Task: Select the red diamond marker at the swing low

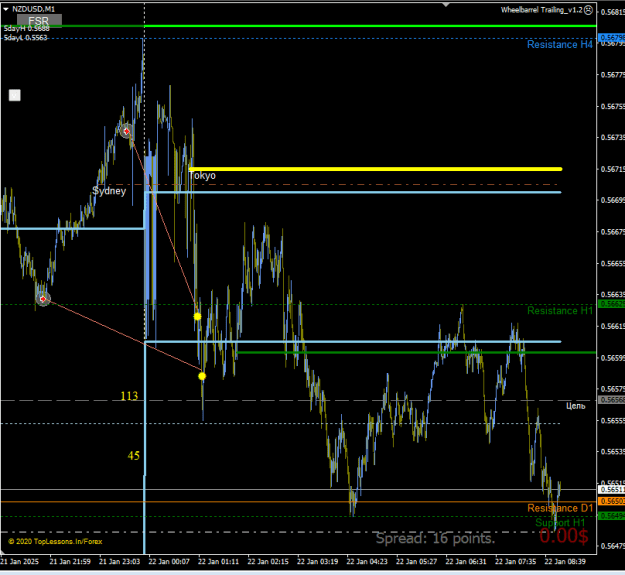Action: click(x=43, y=299)
